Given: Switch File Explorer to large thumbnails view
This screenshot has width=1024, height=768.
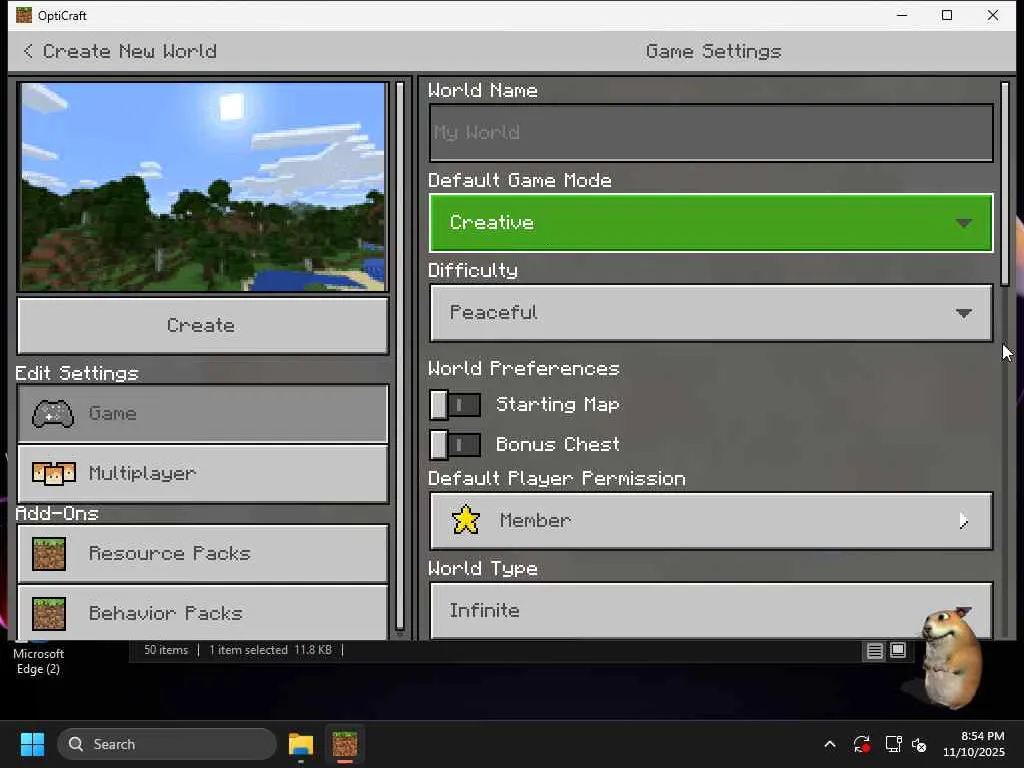Looking at the screenshot, I should pos(898,650).
